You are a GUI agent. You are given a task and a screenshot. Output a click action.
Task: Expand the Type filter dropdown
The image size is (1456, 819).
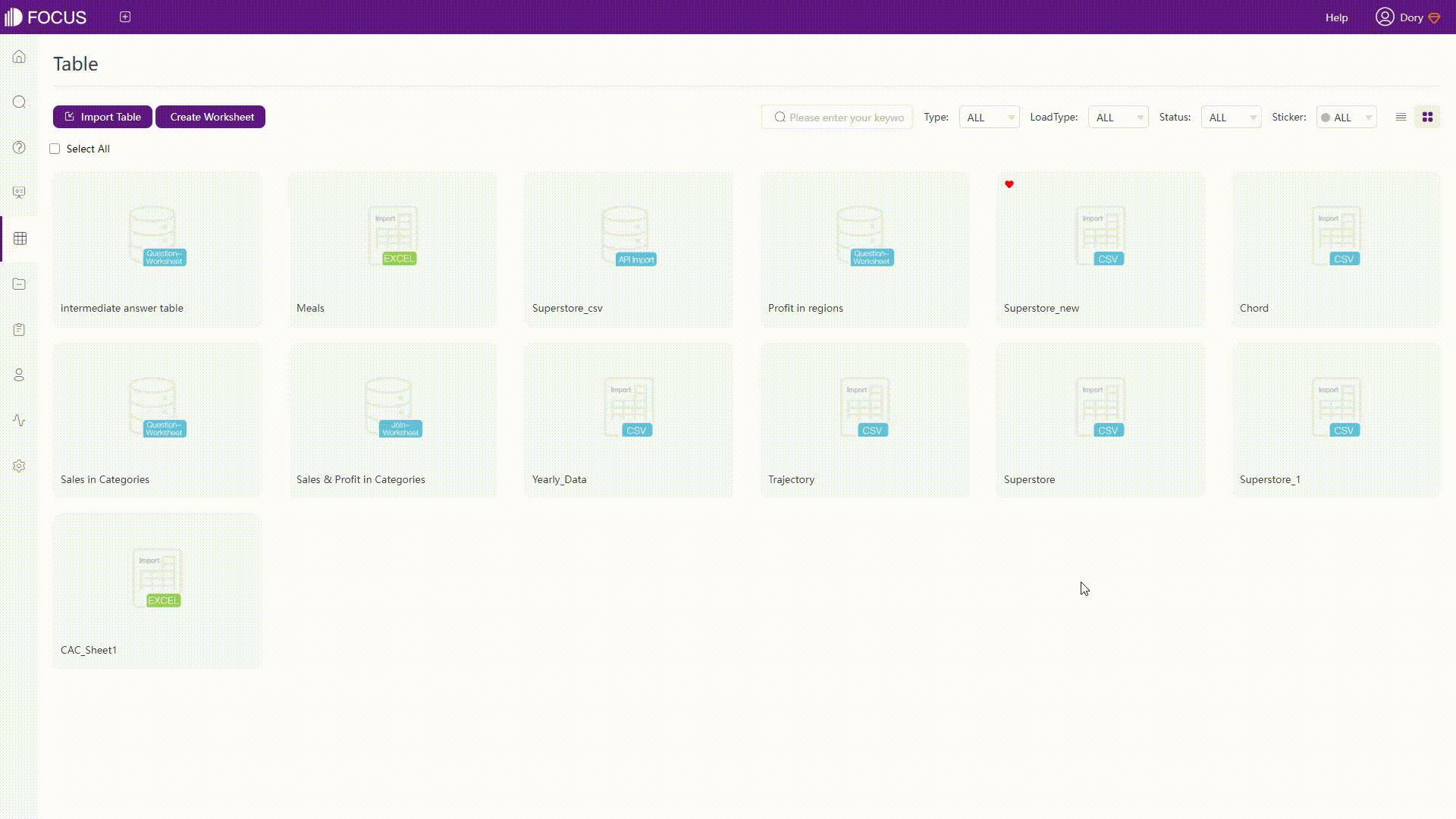tap(987, 117)
